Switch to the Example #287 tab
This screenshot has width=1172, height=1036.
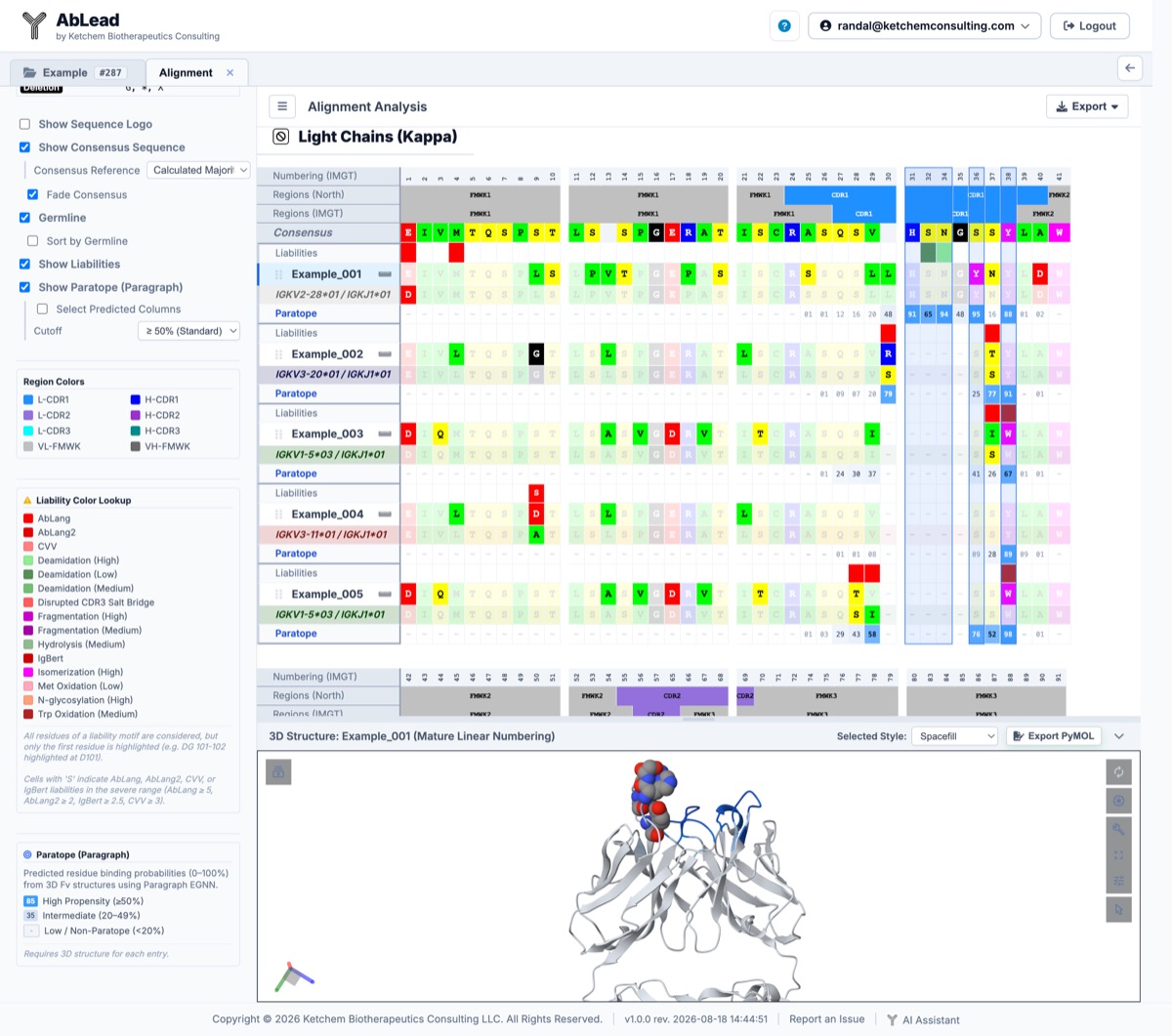(x=77, y=72)
